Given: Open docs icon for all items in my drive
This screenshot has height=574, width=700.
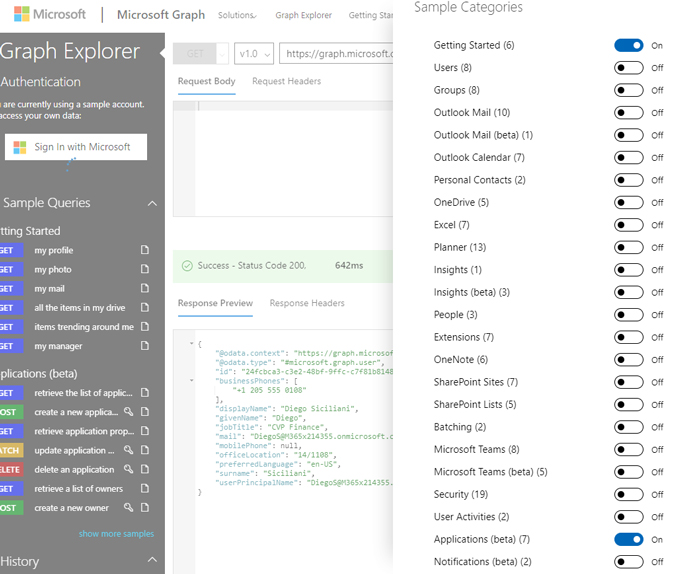Looking at the screenshot, I should [145, 308].
